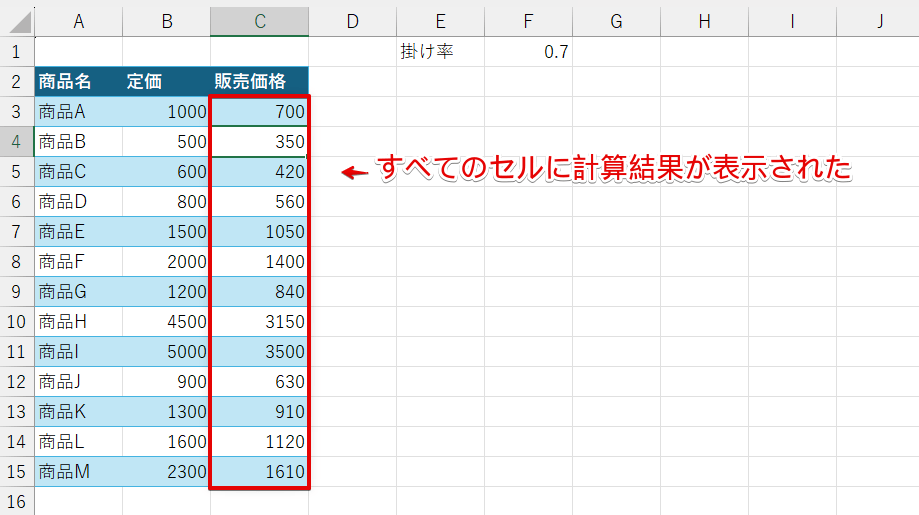Click the 定価 cell showing 4500
Screen dimensions: 919x515
(x=166, y=322)
